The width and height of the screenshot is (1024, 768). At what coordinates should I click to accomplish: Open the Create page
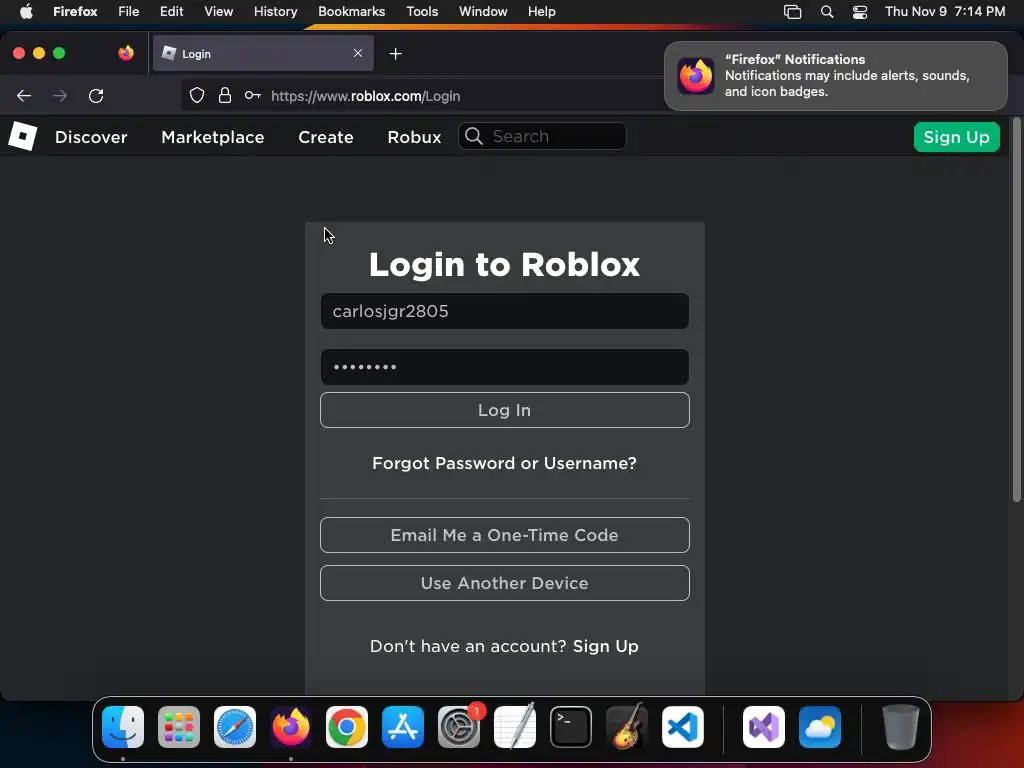325,137
